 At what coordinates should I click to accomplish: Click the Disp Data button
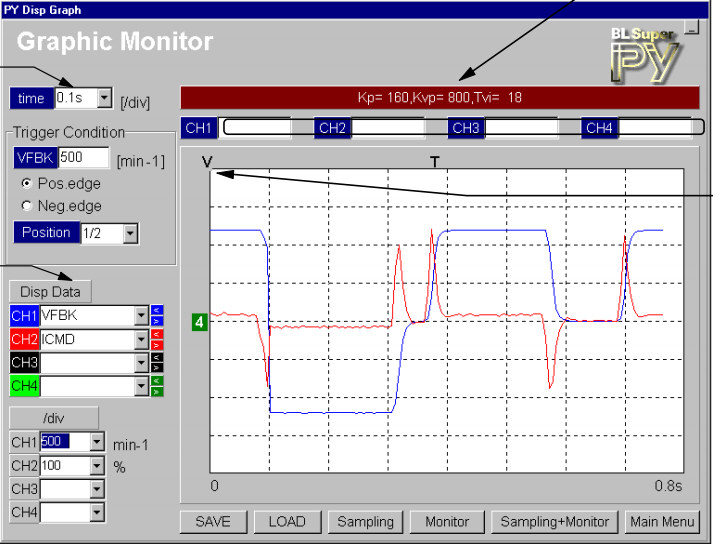pos(50,291)
